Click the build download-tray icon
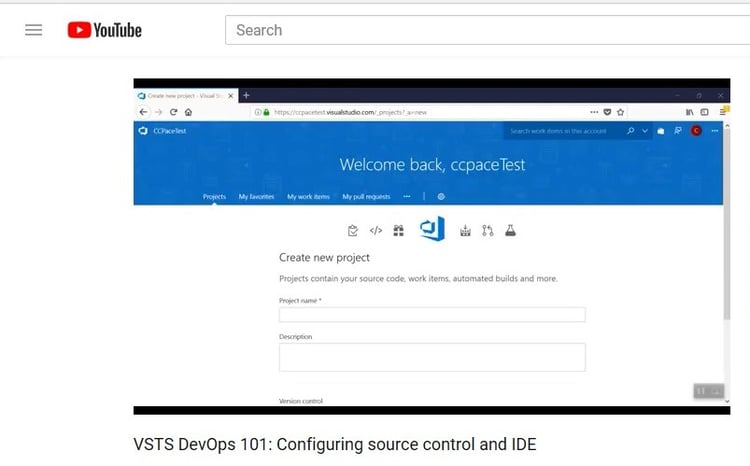This screenshot has width=750, height=466. point(465,231)
